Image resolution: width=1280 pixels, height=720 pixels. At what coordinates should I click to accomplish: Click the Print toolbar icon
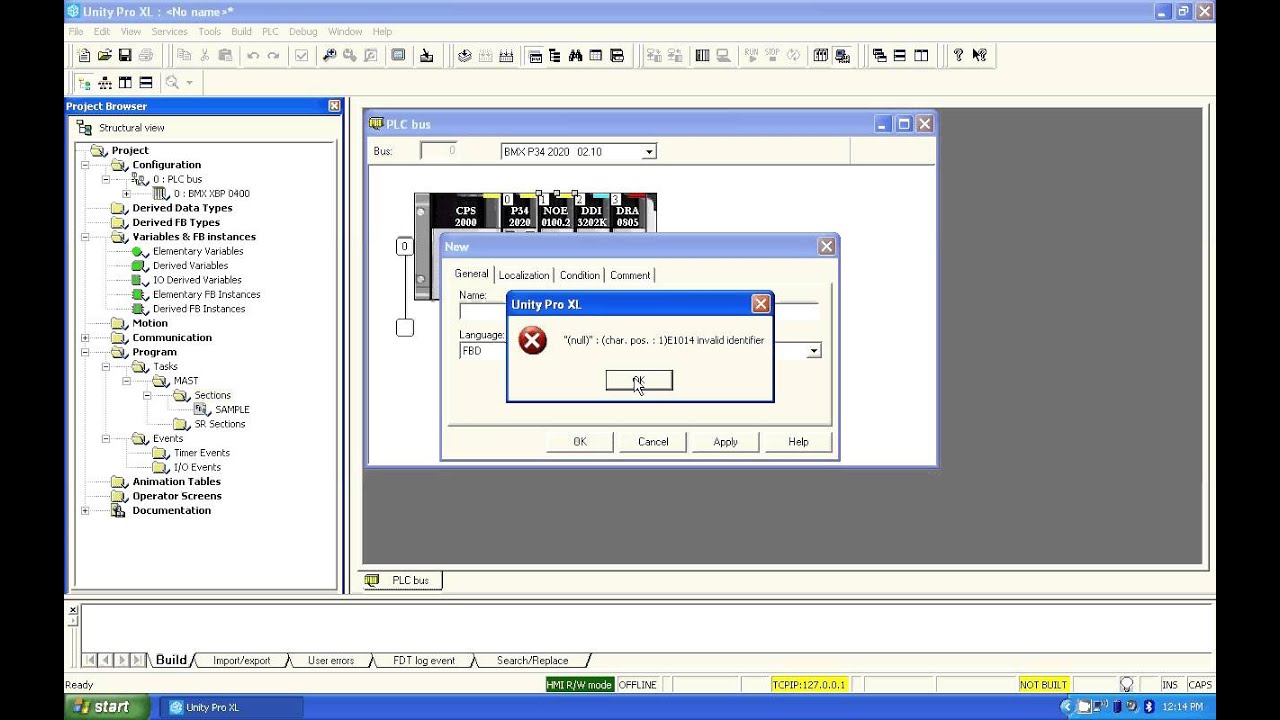pos(146,56)
